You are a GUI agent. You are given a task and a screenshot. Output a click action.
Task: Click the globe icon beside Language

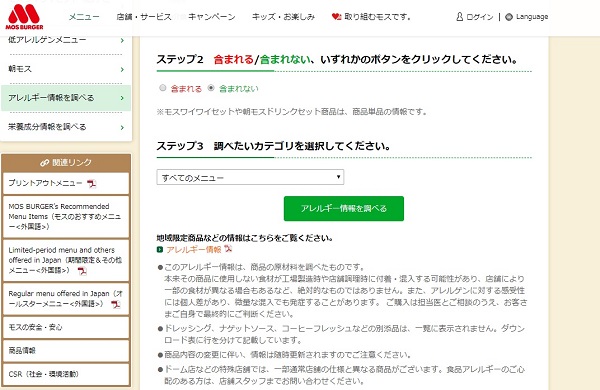(509, 17)
